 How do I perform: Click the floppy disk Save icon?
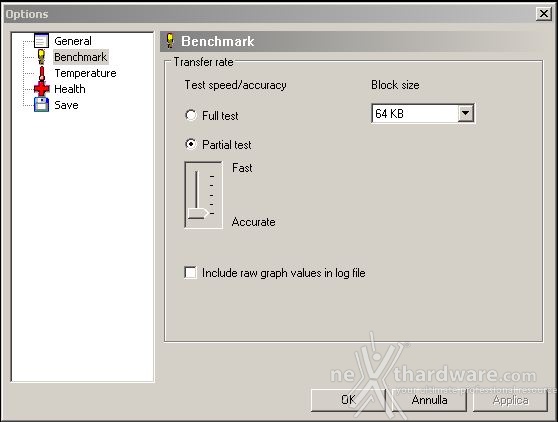41,105
